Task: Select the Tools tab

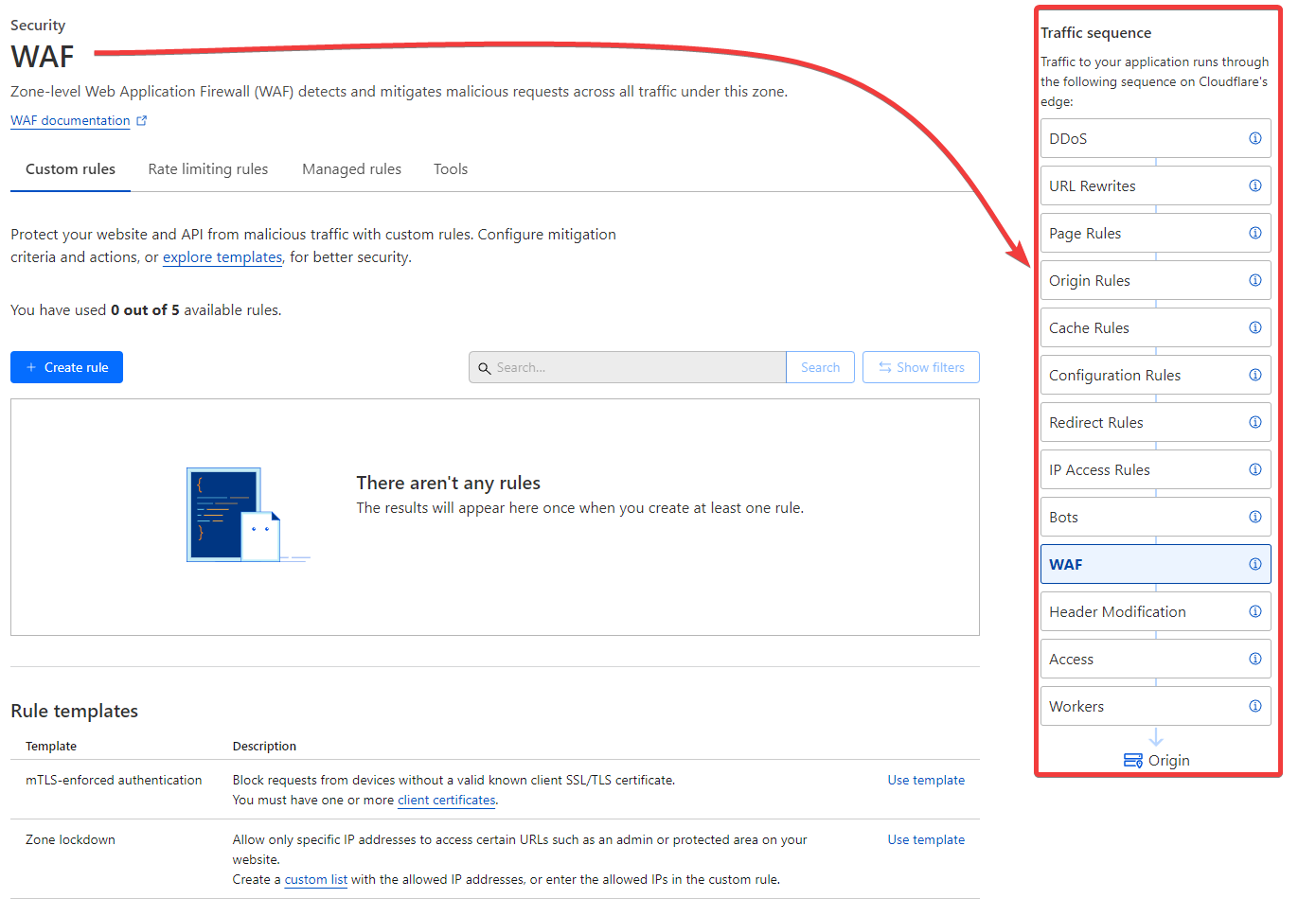Action: pyautogui.click(x=450, y=168)
